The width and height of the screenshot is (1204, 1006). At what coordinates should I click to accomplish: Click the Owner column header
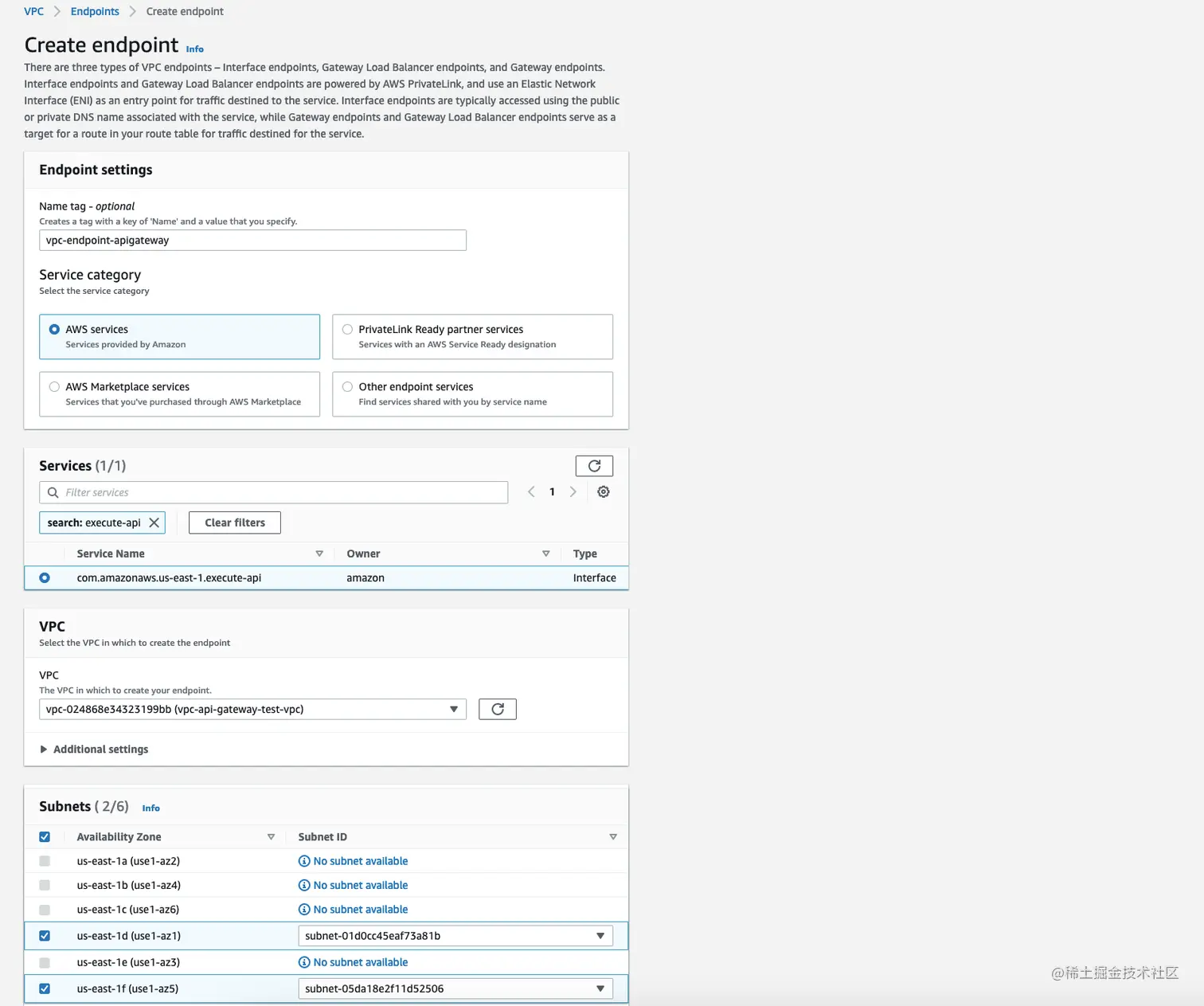(363, 554)
